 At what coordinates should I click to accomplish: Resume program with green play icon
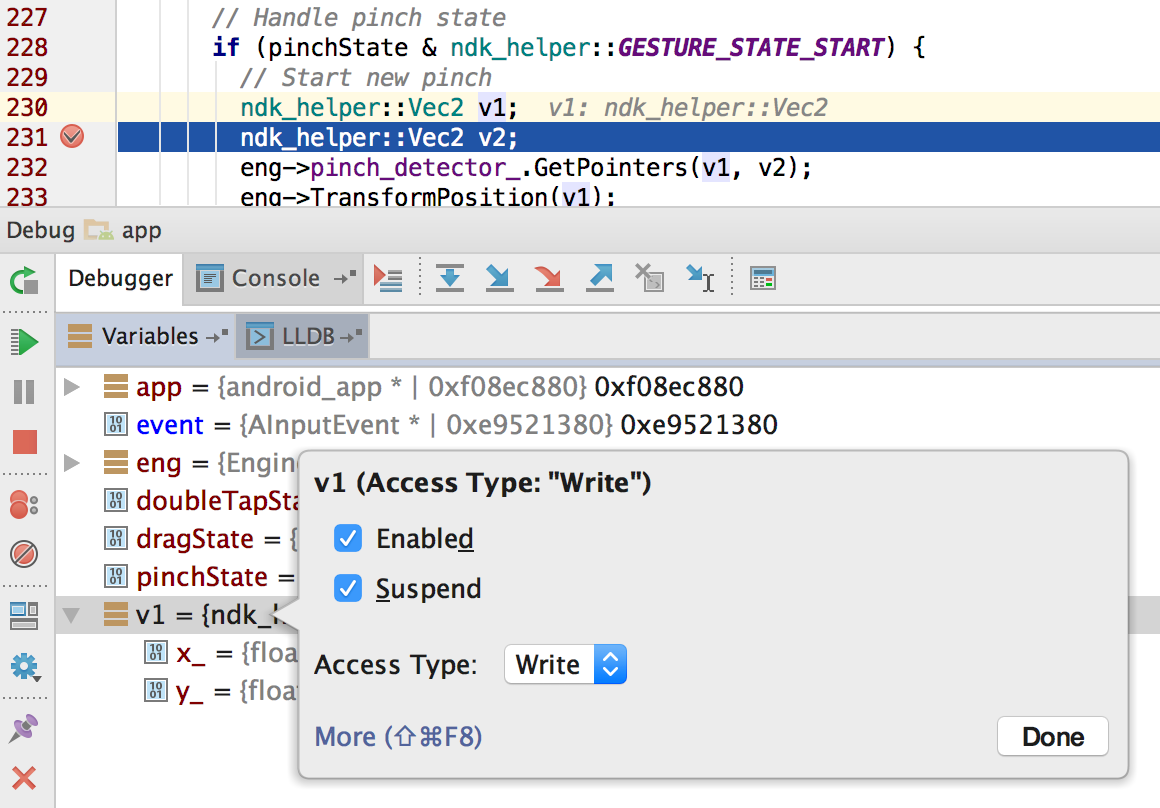click(24, 342)
